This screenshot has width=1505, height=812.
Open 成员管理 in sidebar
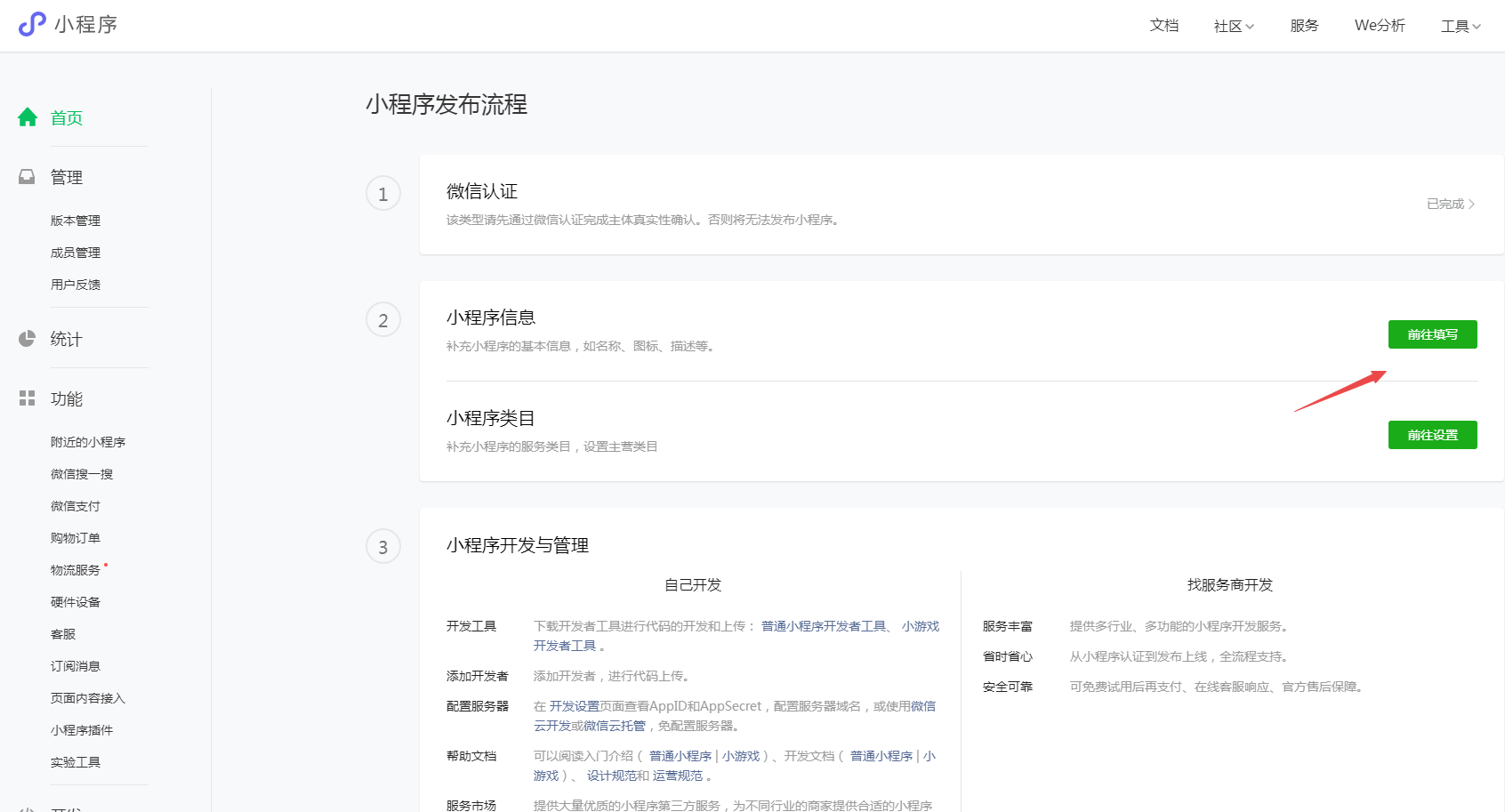point(76,253)
